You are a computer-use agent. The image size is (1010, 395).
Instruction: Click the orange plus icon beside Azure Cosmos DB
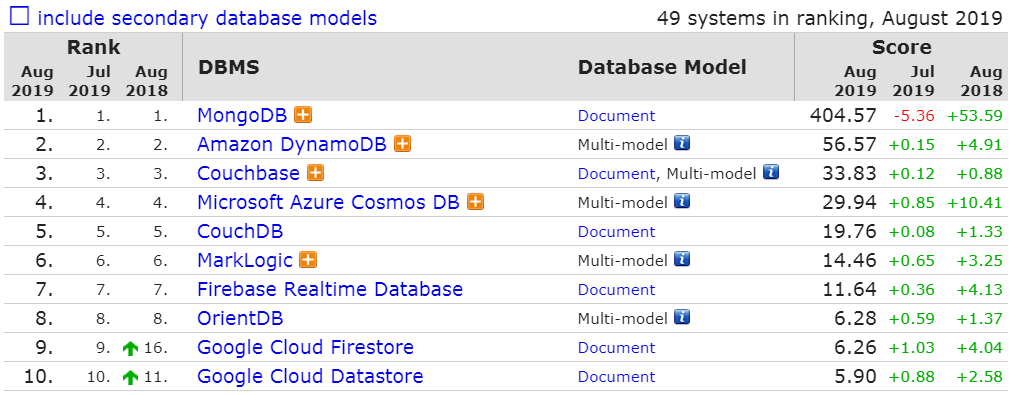tap(475, 202)
